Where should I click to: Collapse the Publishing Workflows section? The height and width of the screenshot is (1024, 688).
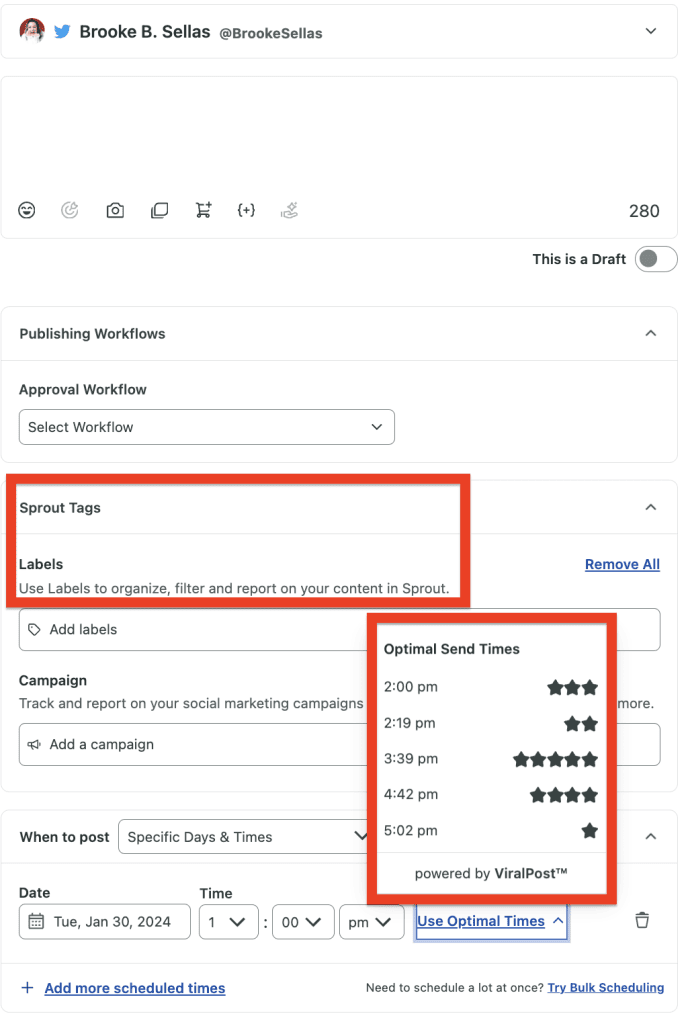click(651, 333)
